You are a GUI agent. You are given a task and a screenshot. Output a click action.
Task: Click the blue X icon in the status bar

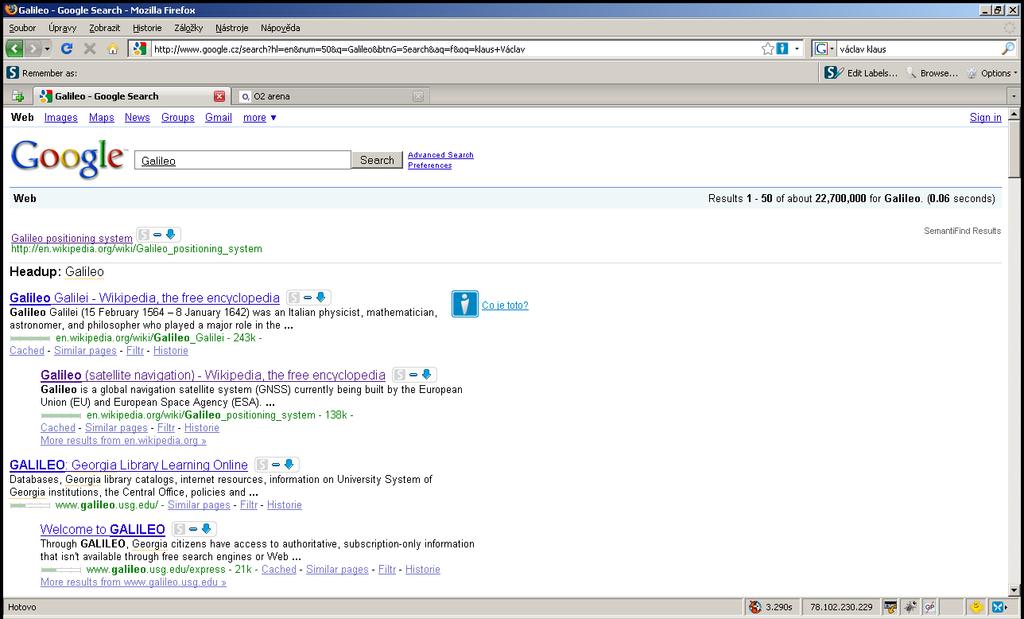click(x=999, y=607)
